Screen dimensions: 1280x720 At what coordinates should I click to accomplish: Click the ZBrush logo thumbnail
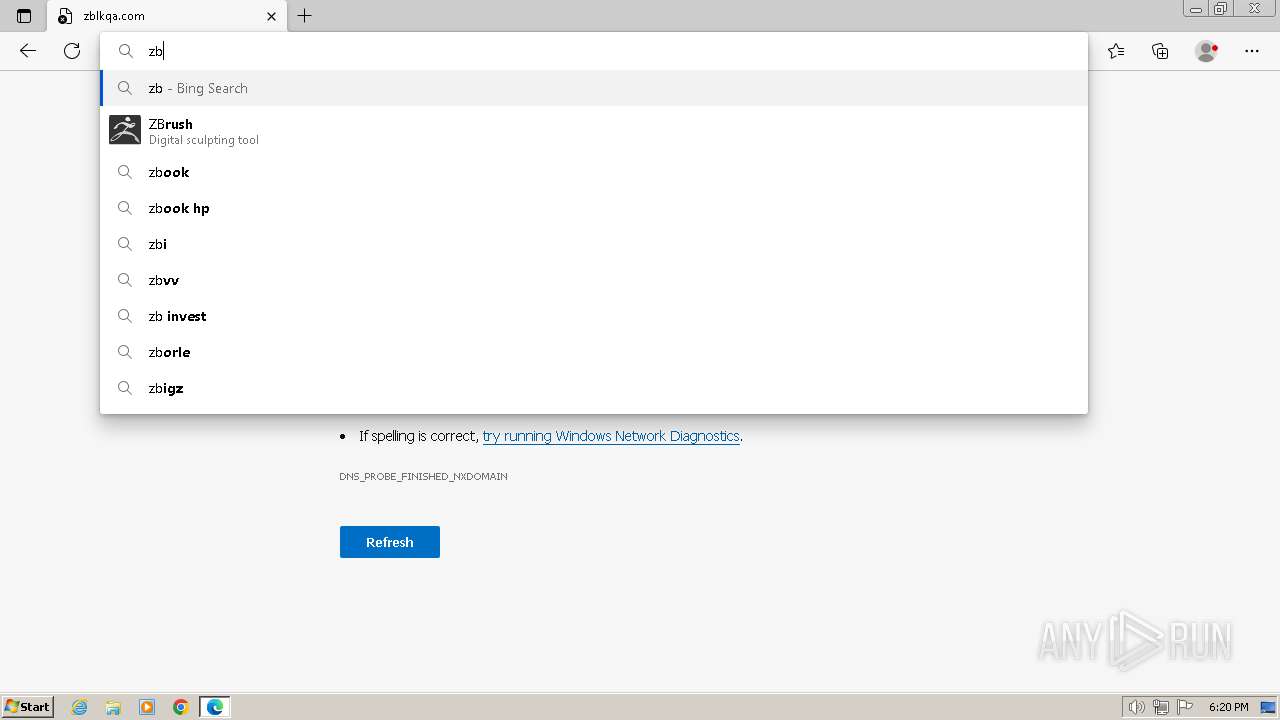[125, 130]
